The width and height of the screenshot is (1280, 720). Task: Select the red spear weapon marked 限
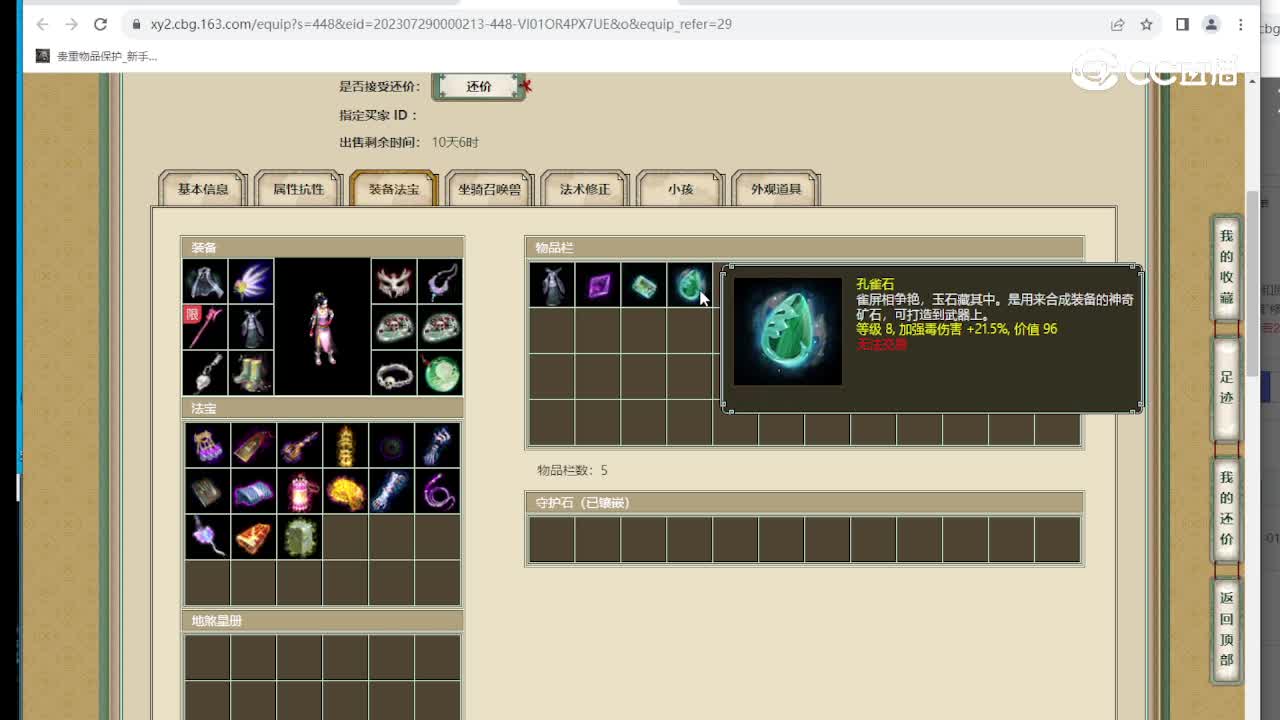[x=205, y=327]
